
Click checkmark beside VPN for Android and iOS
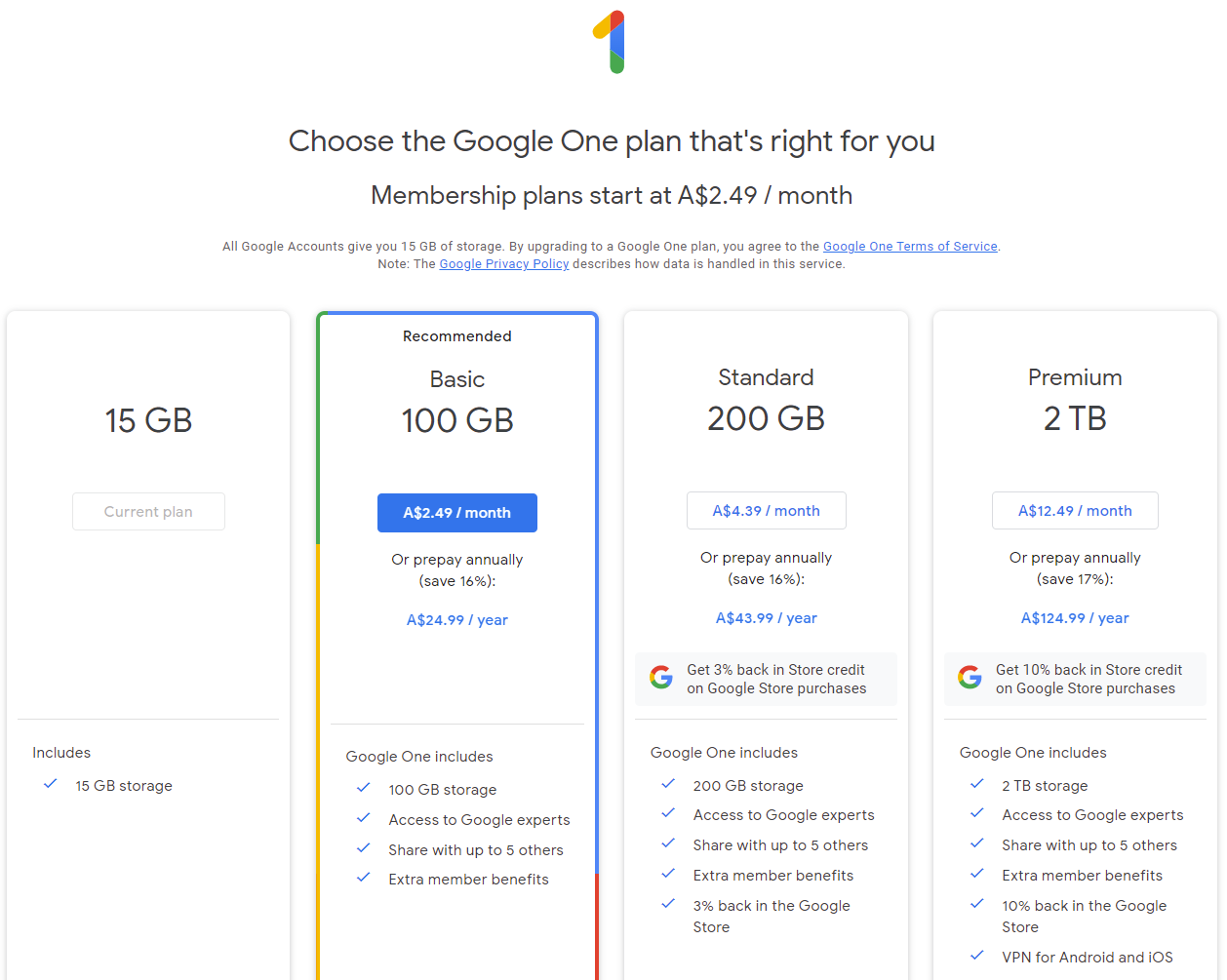pos(977,956)
